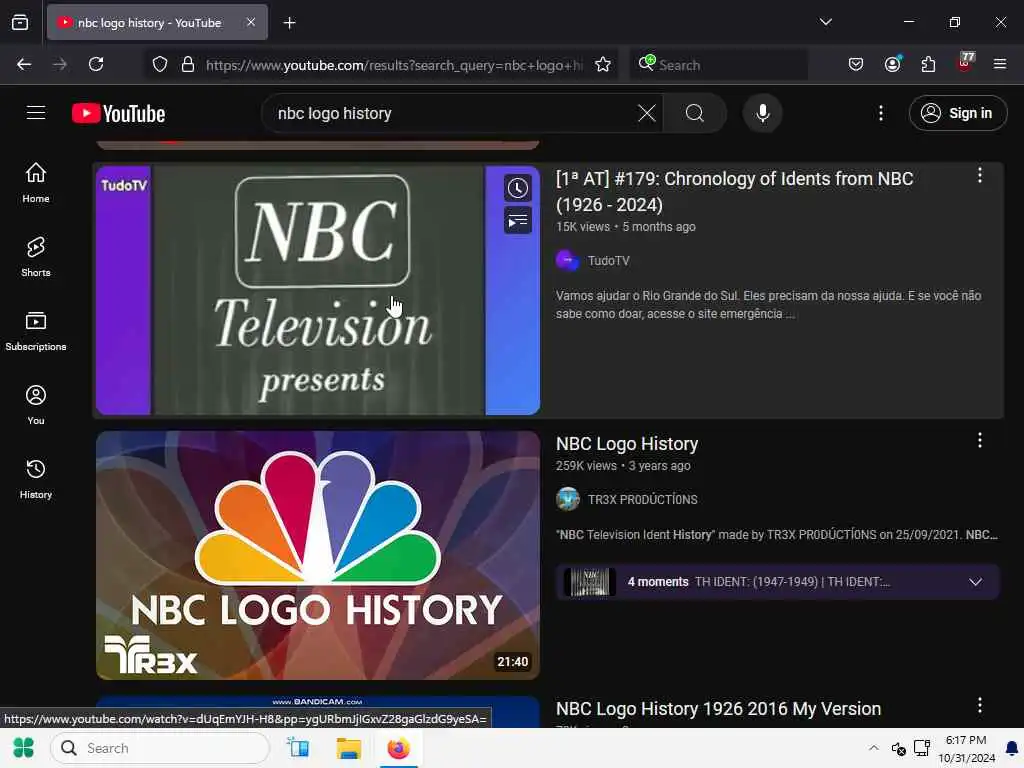Click the TR3X PRODUCTIONS channel avatar

[568, 500]
